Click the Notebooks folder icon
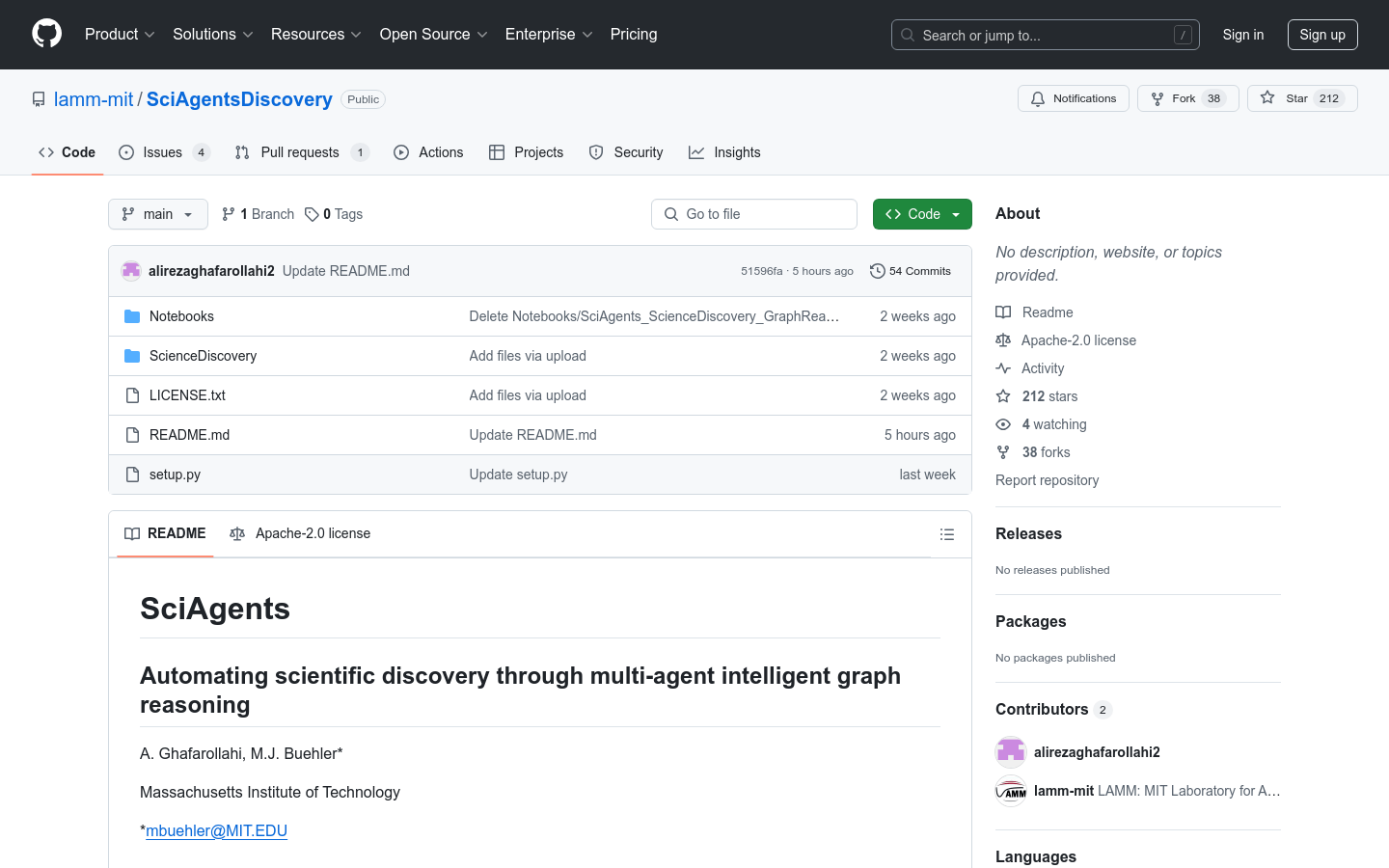This screenshot has height=868, width=1389. [x=132, y=316]
